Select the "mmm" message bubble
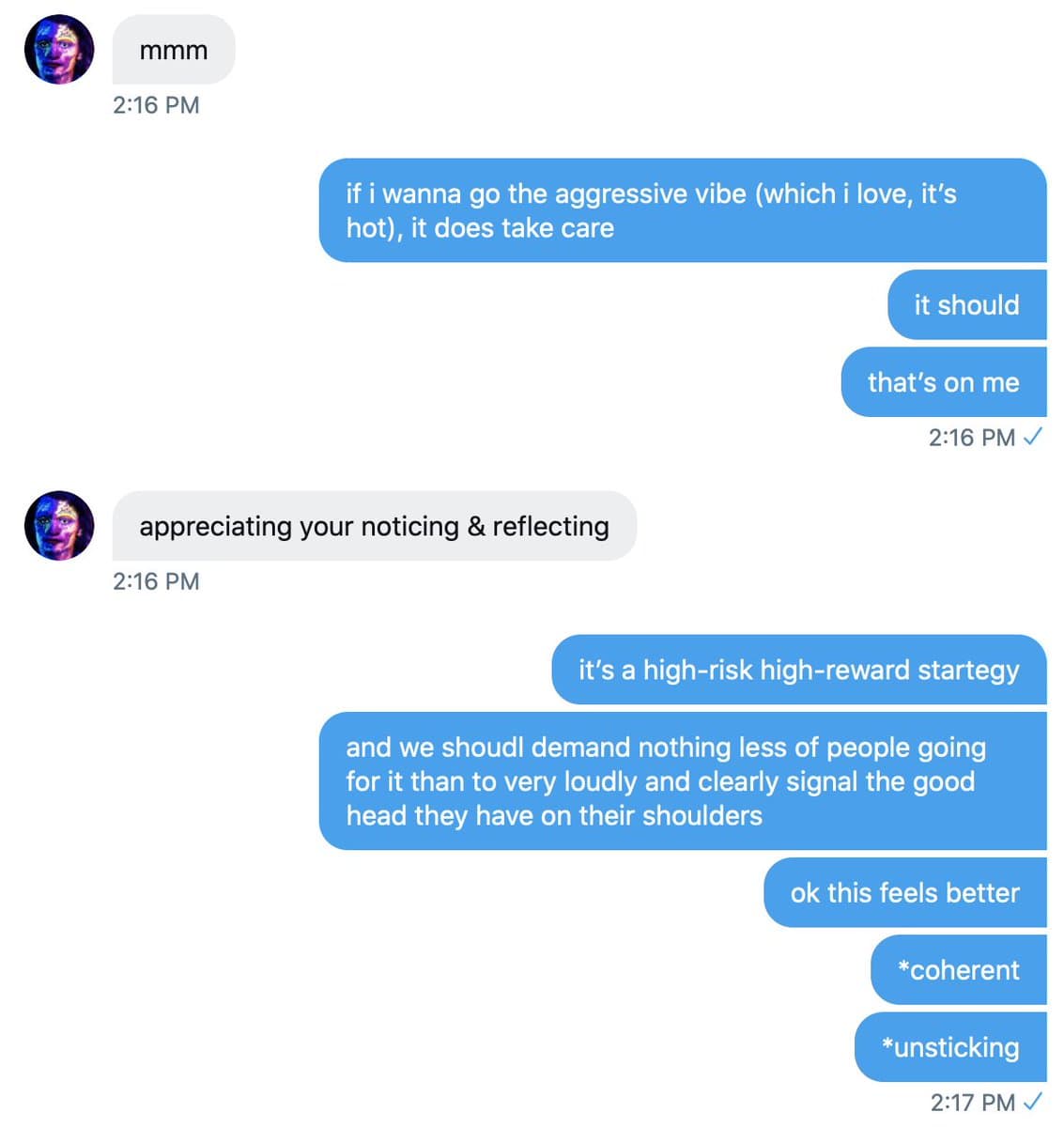The height and width of the screenshot is (1127, 1064). click(174, 50)
